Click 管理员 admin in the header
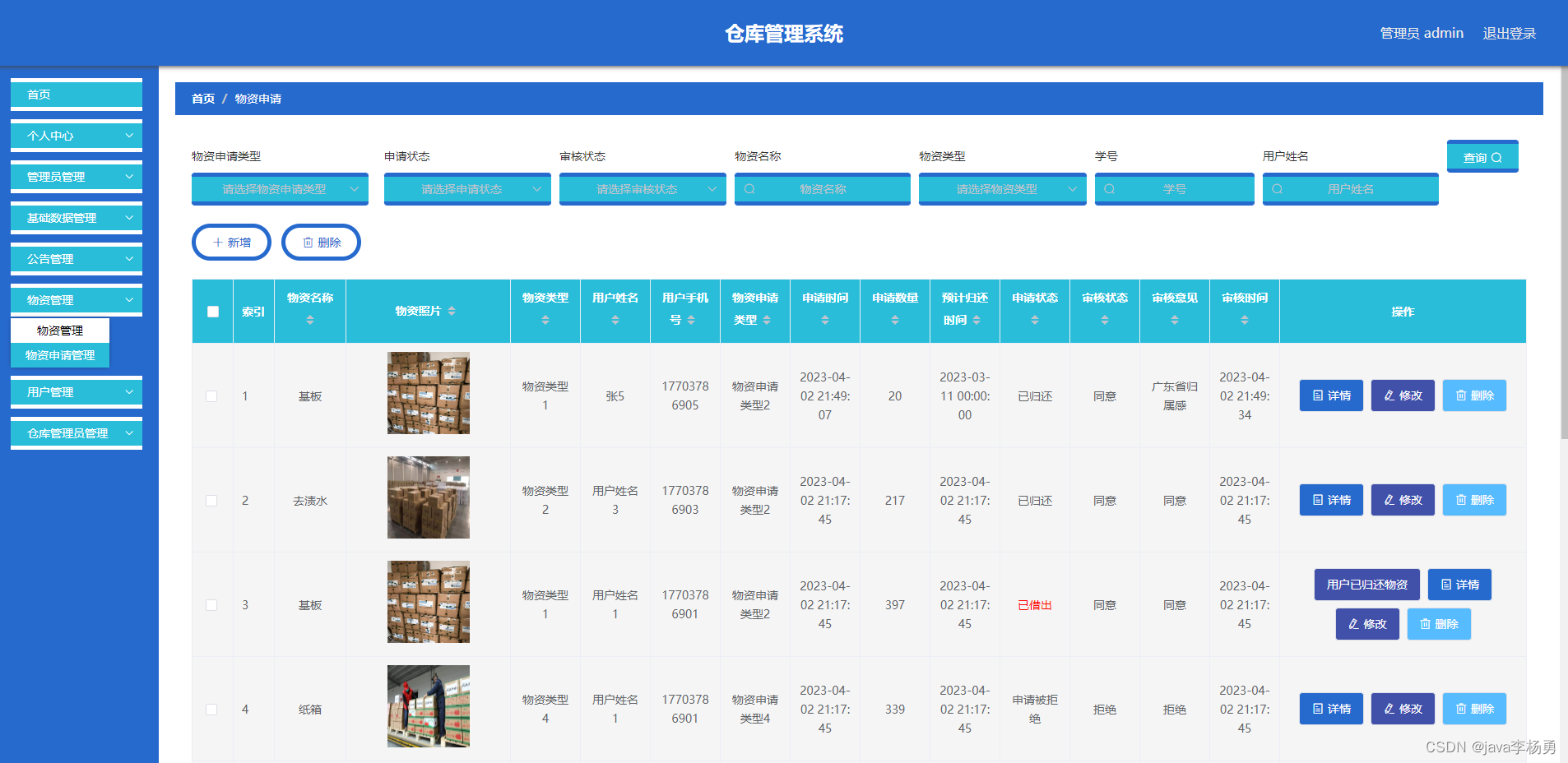The image size is (1568, 763). point(1422,34)
